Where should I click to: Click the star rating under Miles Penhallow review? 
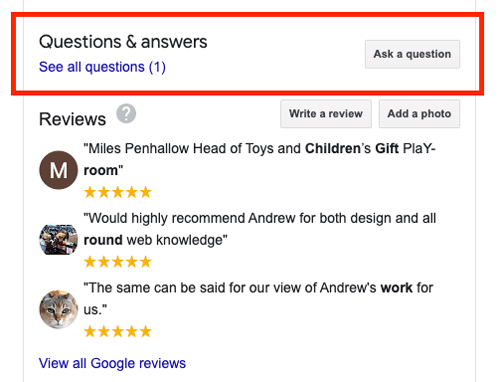(x=118, y=192)
